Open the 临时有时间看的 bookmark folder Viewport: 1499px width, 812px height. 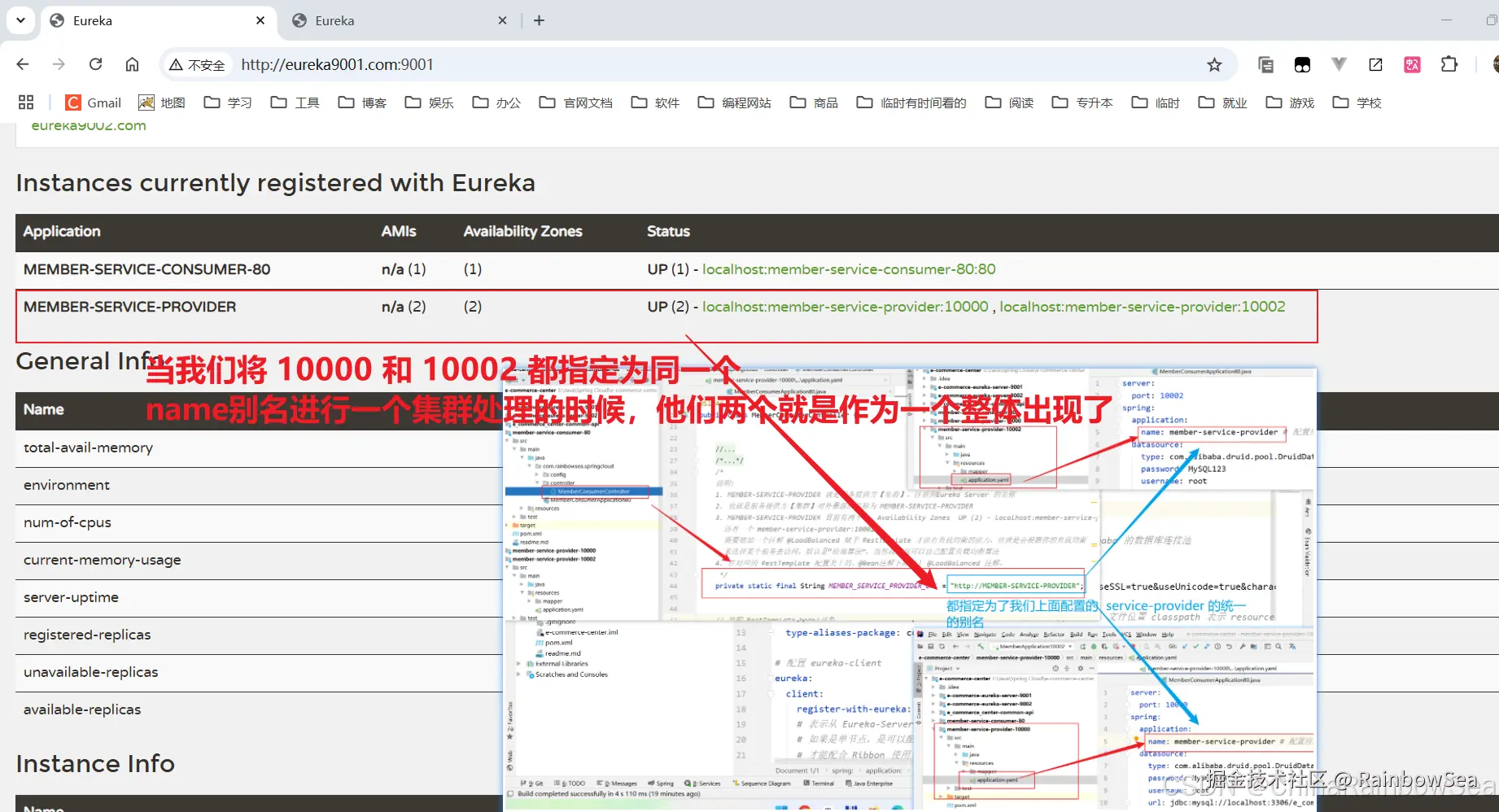pos(911,103)
